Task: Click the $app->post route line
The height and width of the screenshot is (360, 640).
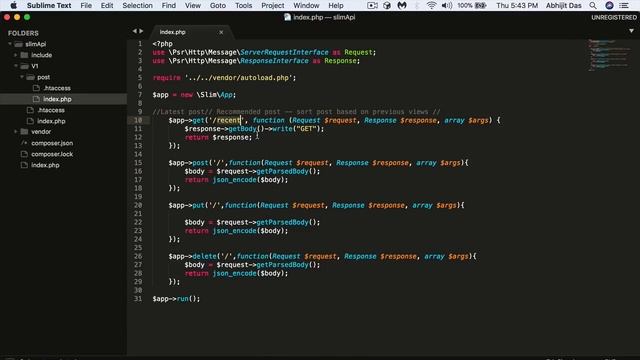Action: [318, 162]
